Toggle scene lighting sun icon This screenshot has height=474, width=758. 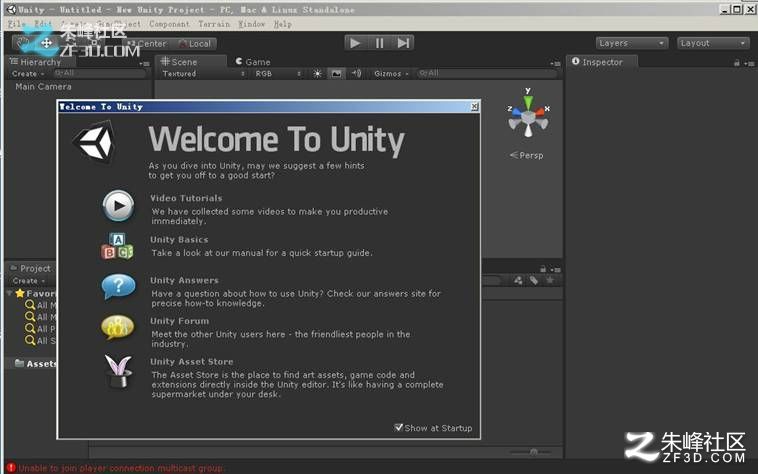(x=317, y=73)
